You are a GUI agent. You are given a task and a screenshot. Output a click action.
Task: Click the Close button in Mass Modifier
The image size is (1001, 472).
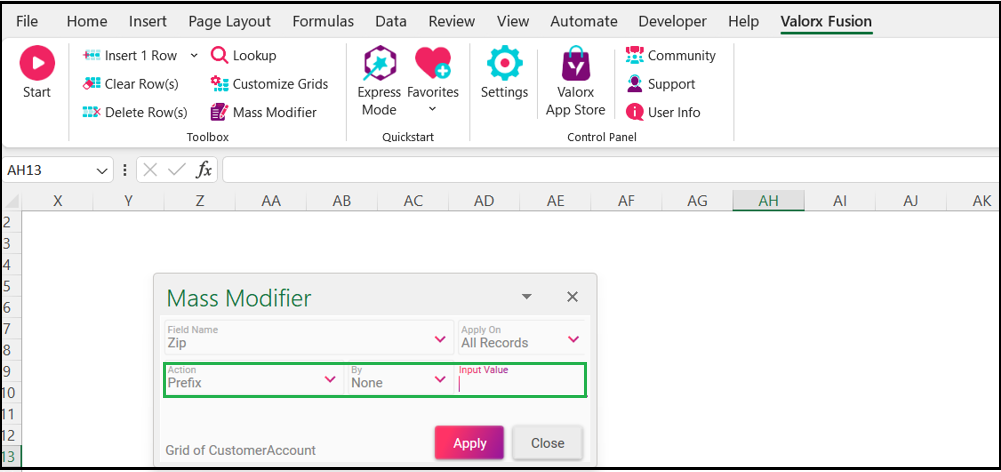(548, 443)
